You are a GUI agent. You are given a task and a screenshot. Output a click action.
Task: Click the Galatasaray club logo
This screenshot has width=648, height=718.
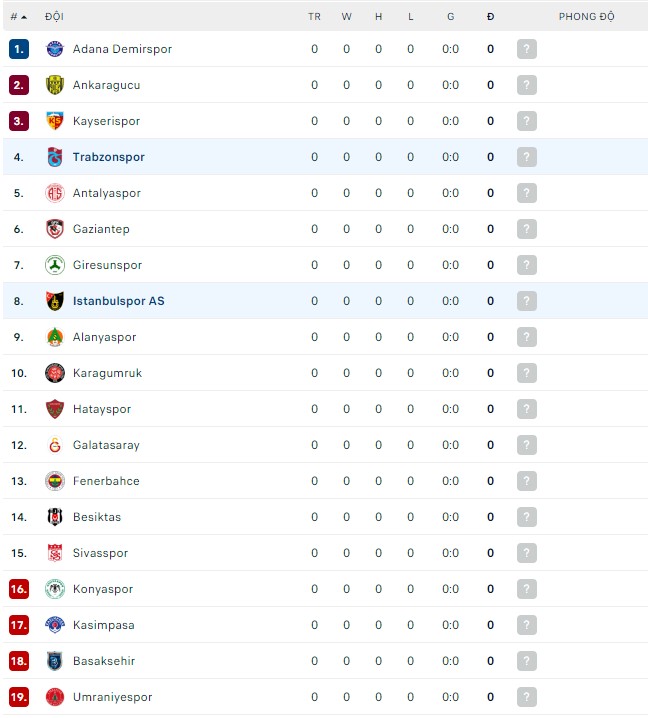55,445
